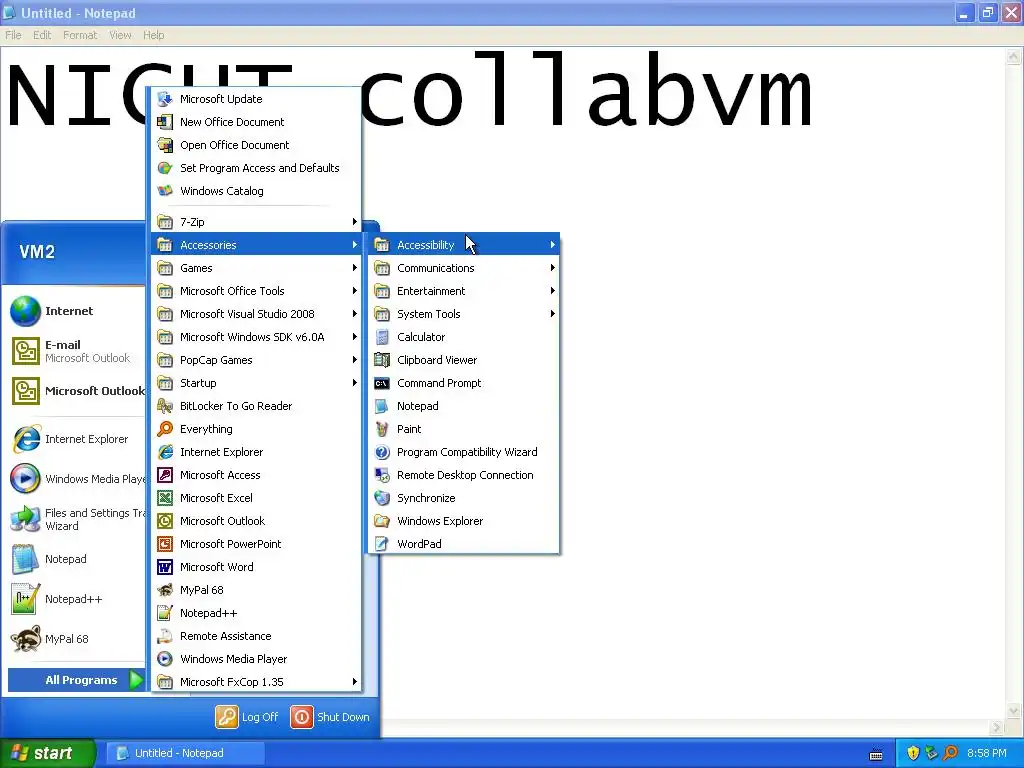The height and width of the screenshot is (768, 1024).
Task: Expand the Microsoft Windows SDK v6.0A submenu arrow
Action: [355, 337]
